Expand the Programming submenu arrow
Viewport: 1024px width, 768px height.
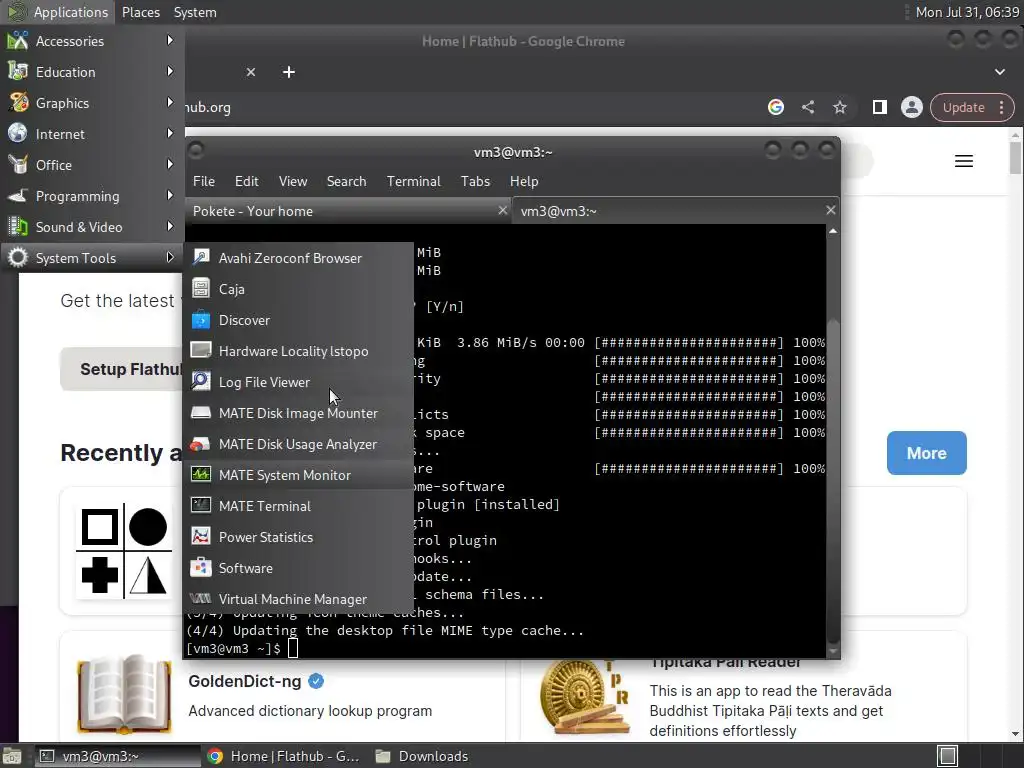pyautogui.click(x=170, y=195)
